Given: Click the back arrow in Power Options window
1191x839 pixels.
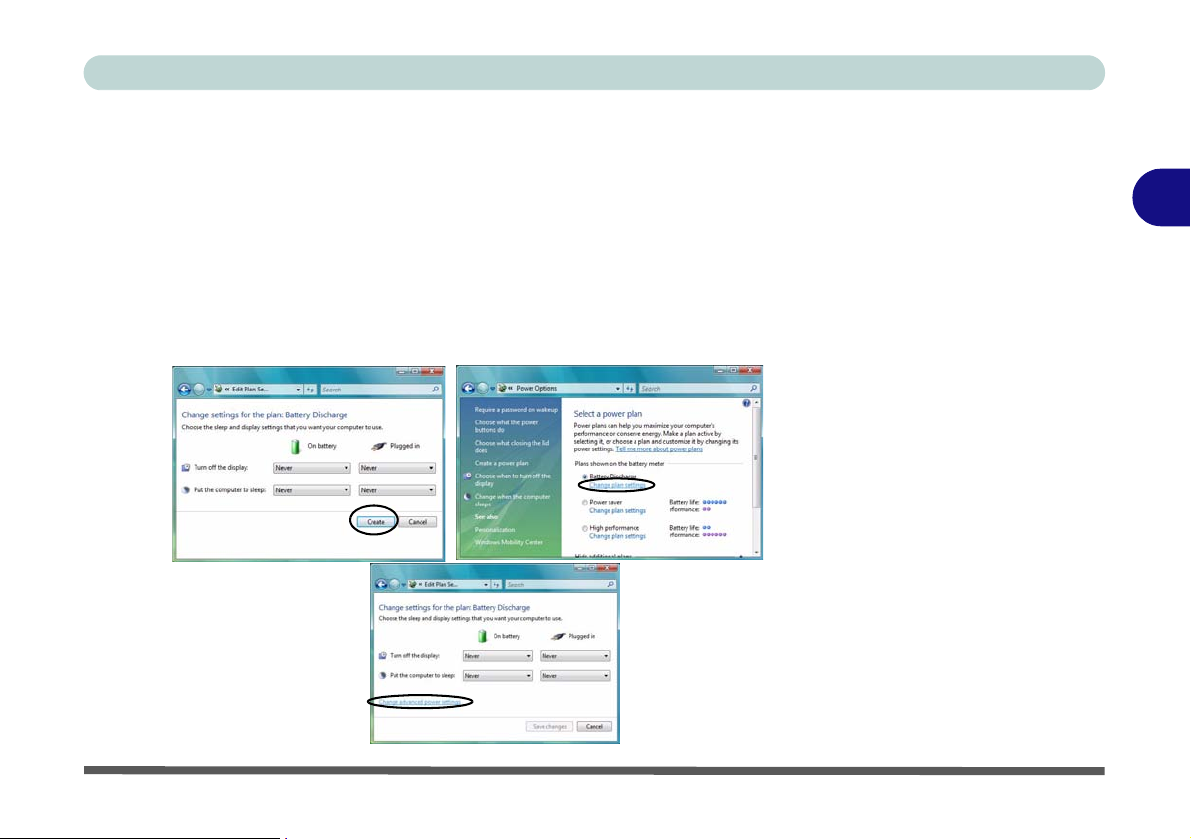Looking at the screenshot, I should (467, 388).
